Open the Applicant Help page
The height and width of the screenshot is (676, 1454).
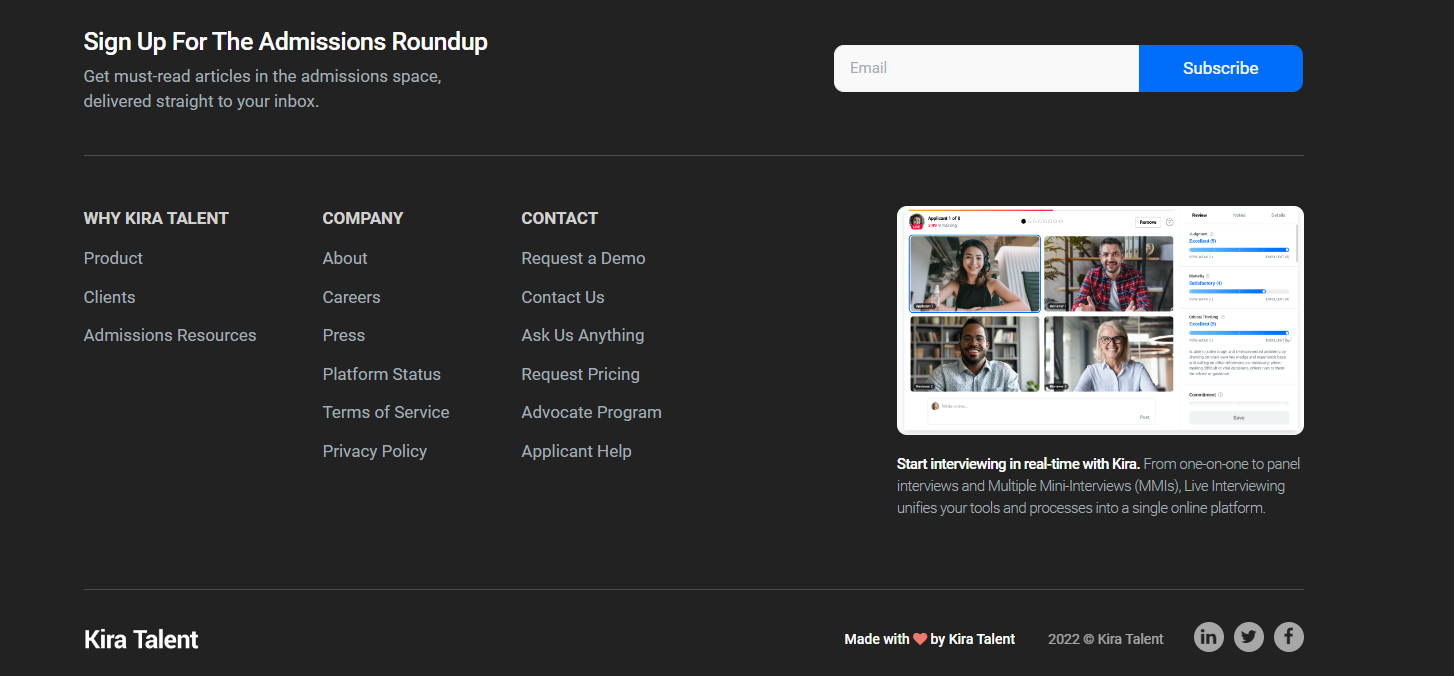(x=576, y=451)
